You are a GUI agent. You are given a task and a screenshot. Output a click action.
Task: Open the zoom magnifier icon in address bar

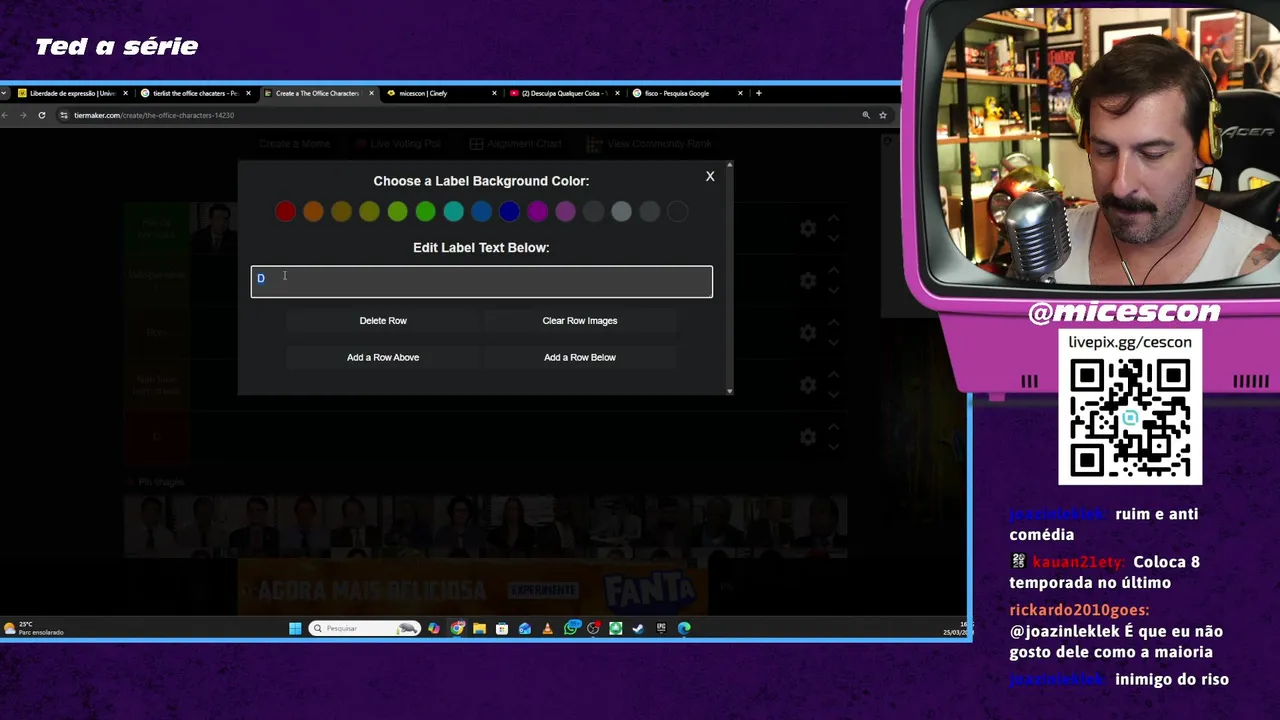coord(865,115)
